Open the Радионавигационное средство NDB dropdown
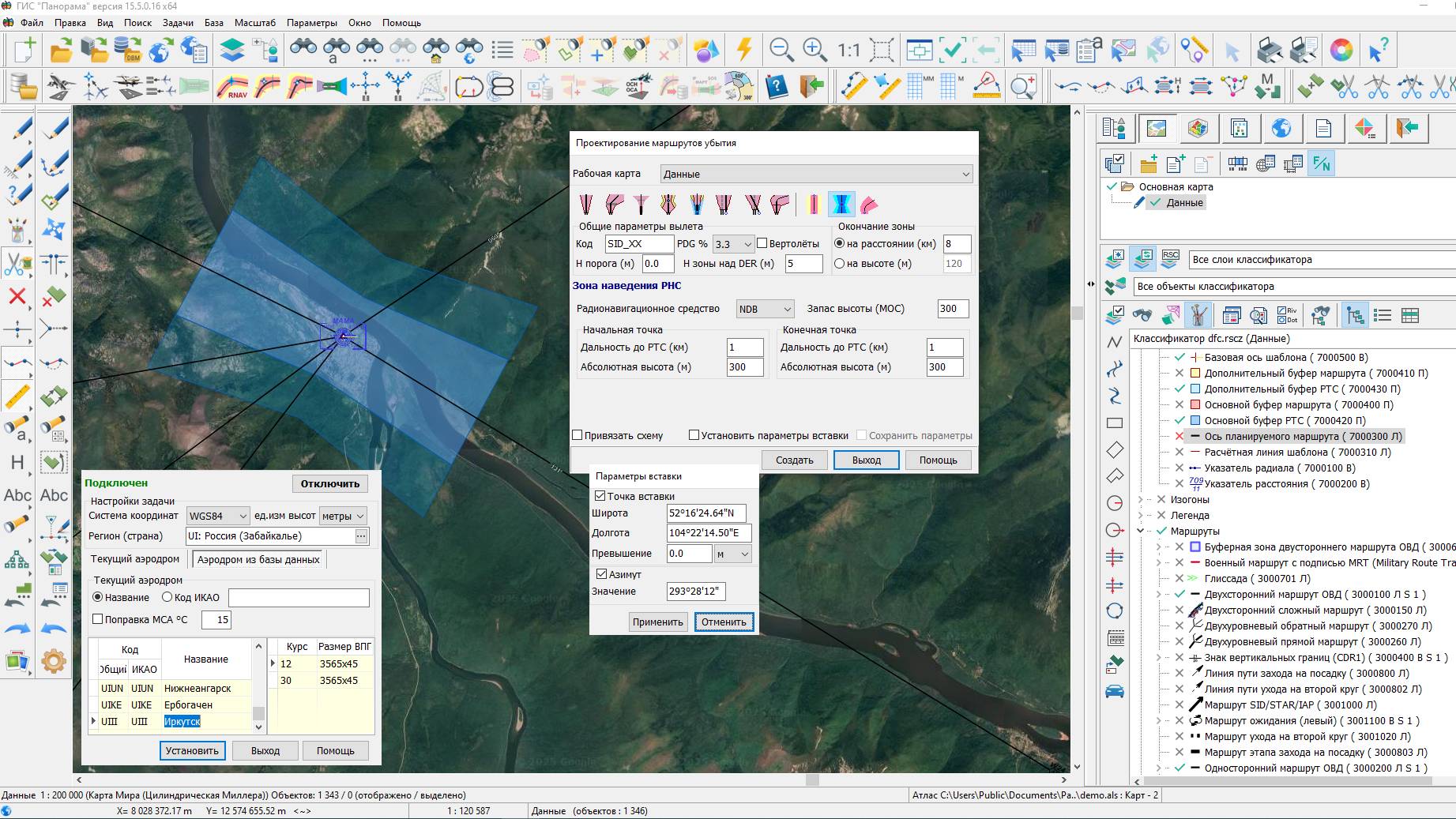The image size is (1456, 819). tap(764, 309)
